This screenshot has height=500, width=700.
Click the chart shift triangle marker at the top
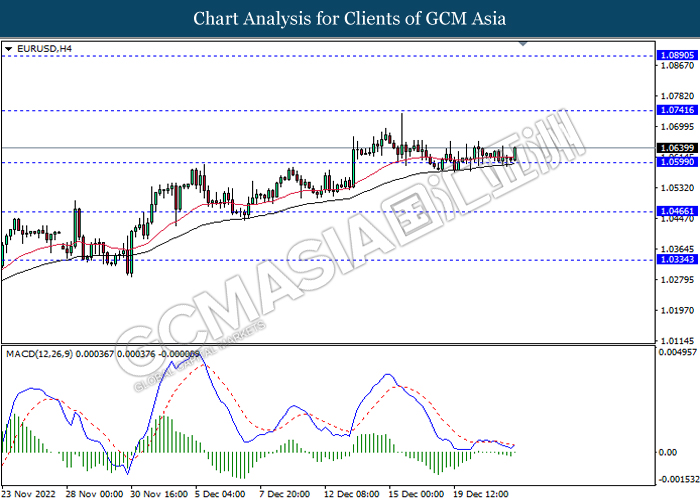click(x=523, y=44)
